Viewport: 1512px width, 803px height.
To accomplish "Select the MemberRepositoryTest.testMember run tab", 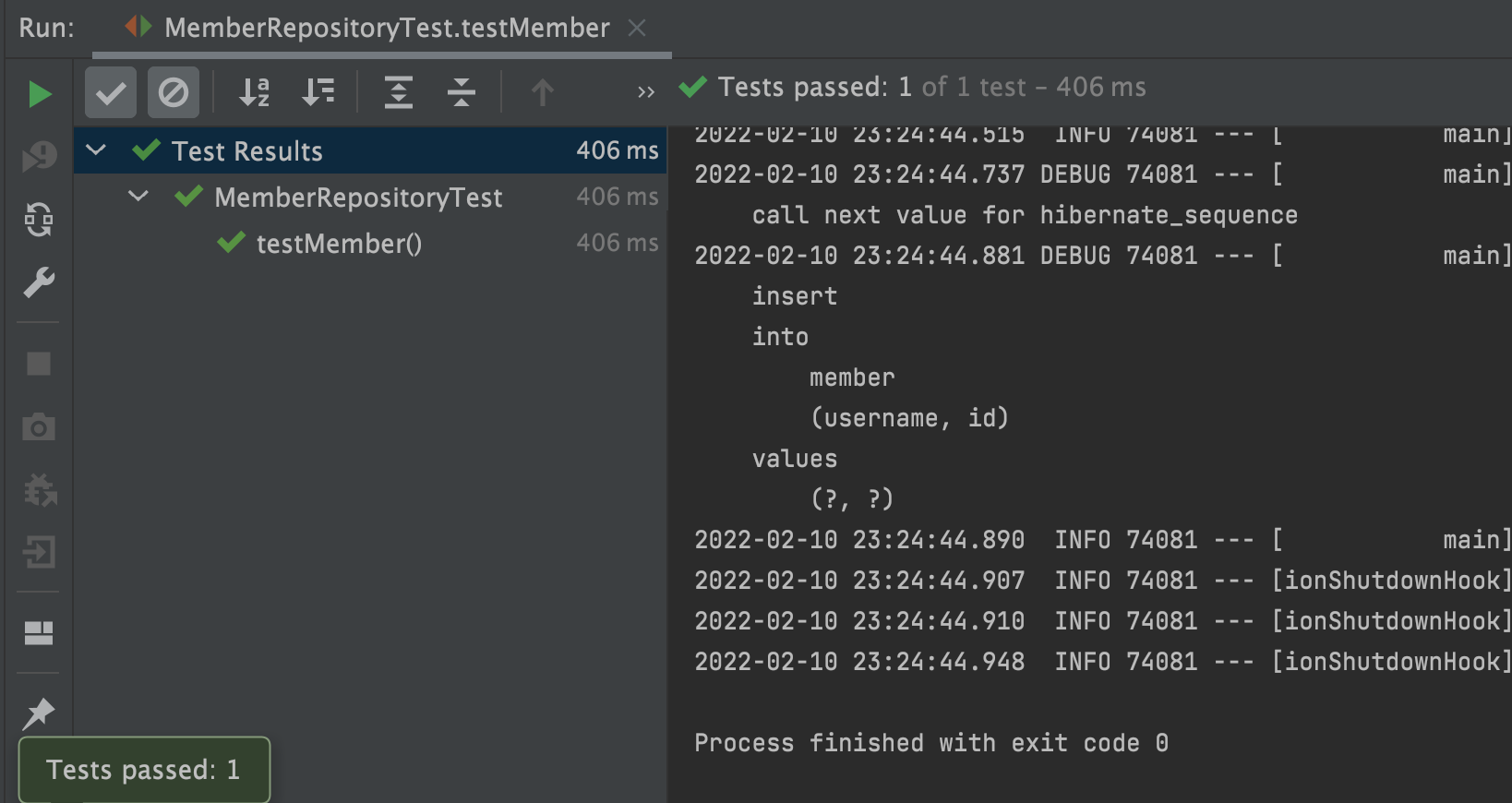I will pyautogui.click(x=386, y=28).
